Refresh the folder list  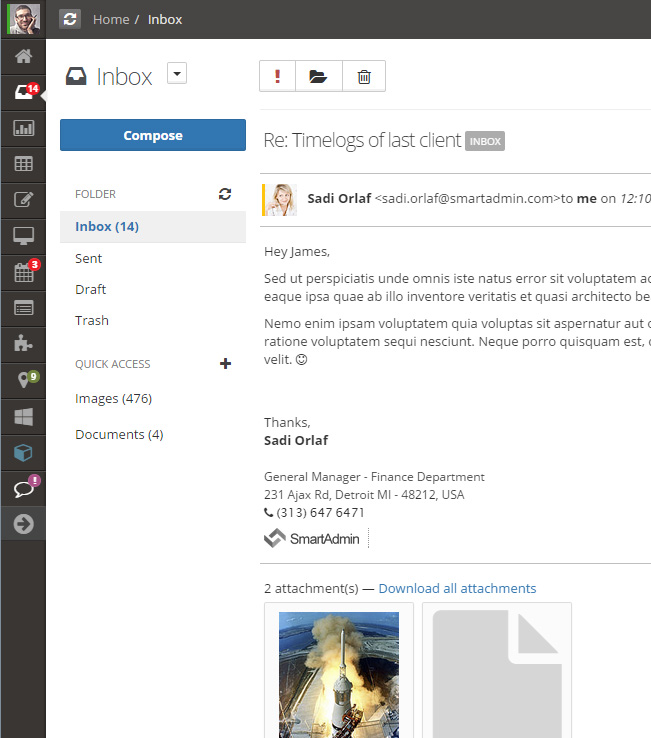(x=225, y=194)
